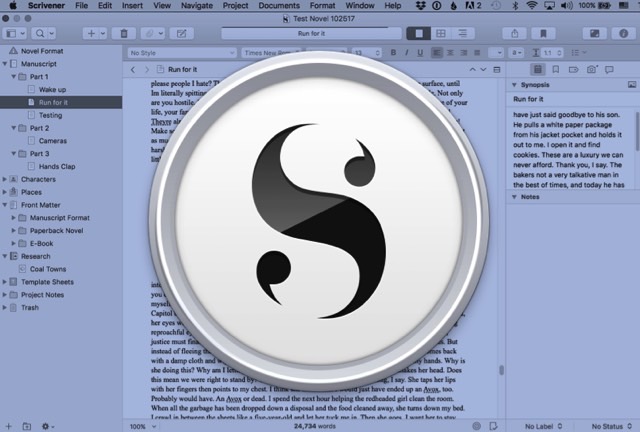Click the document target icon in footer
This screenshot has height=432, width=640.
tap(476, 426)
